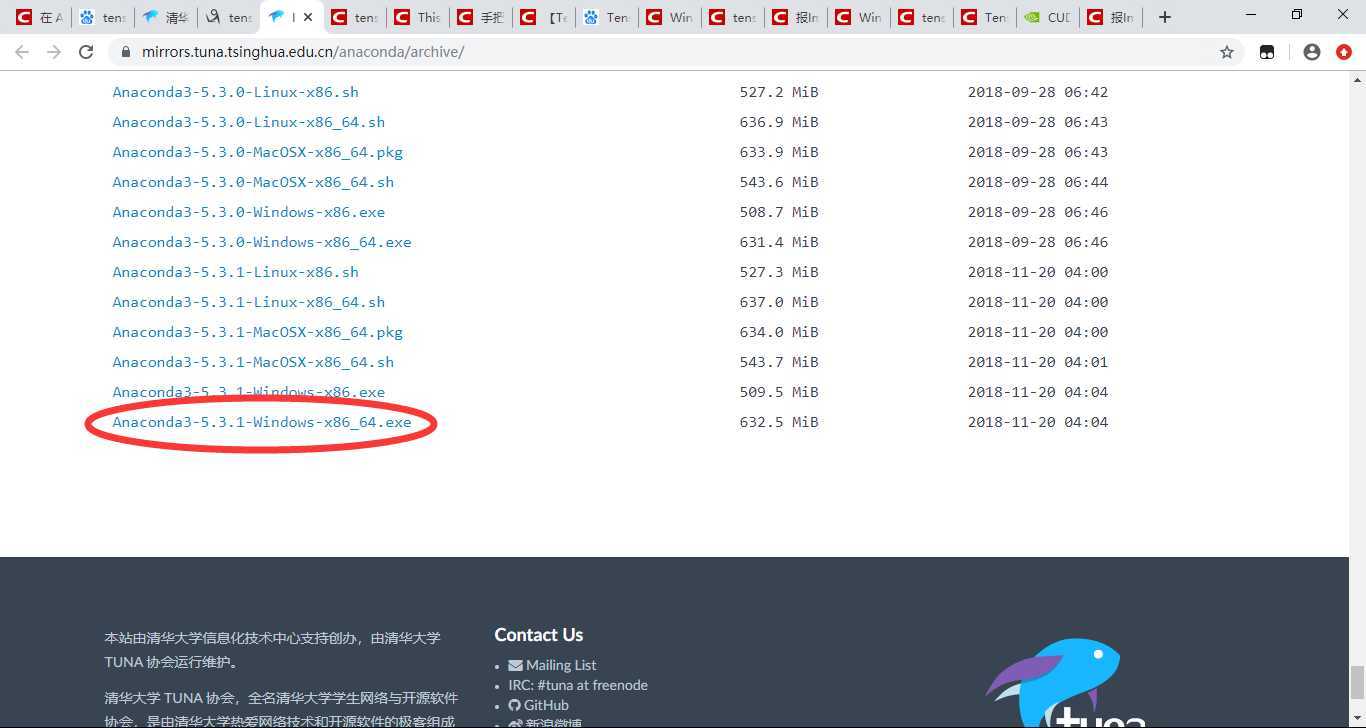The image size is (1366, 728).
Task: Download Anaconda3-5.3.0-Linux-x86.sh
Action: (235, 92)
